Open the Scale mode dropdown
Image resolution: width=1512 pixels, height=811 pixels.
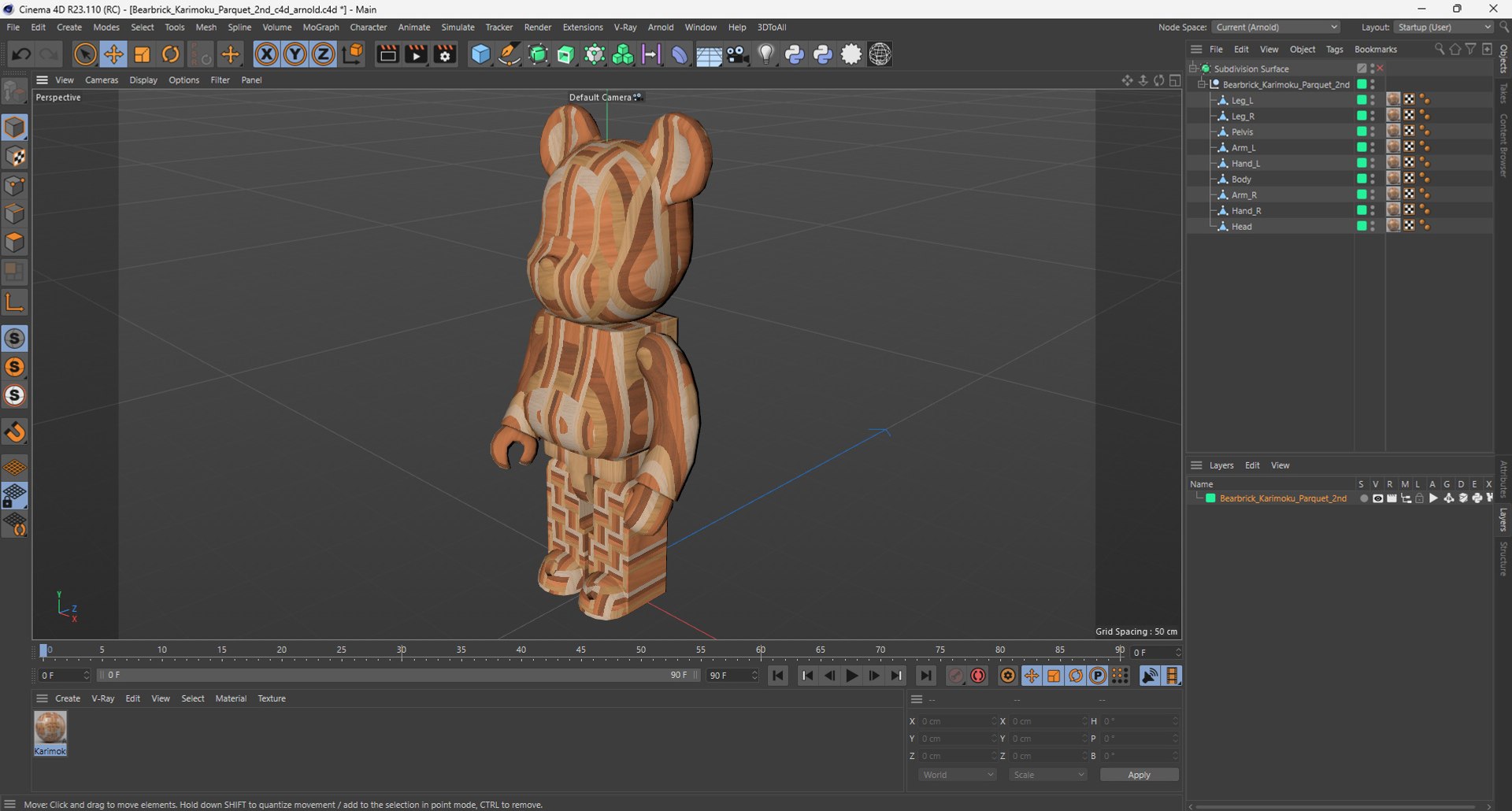pos(1048,775)
